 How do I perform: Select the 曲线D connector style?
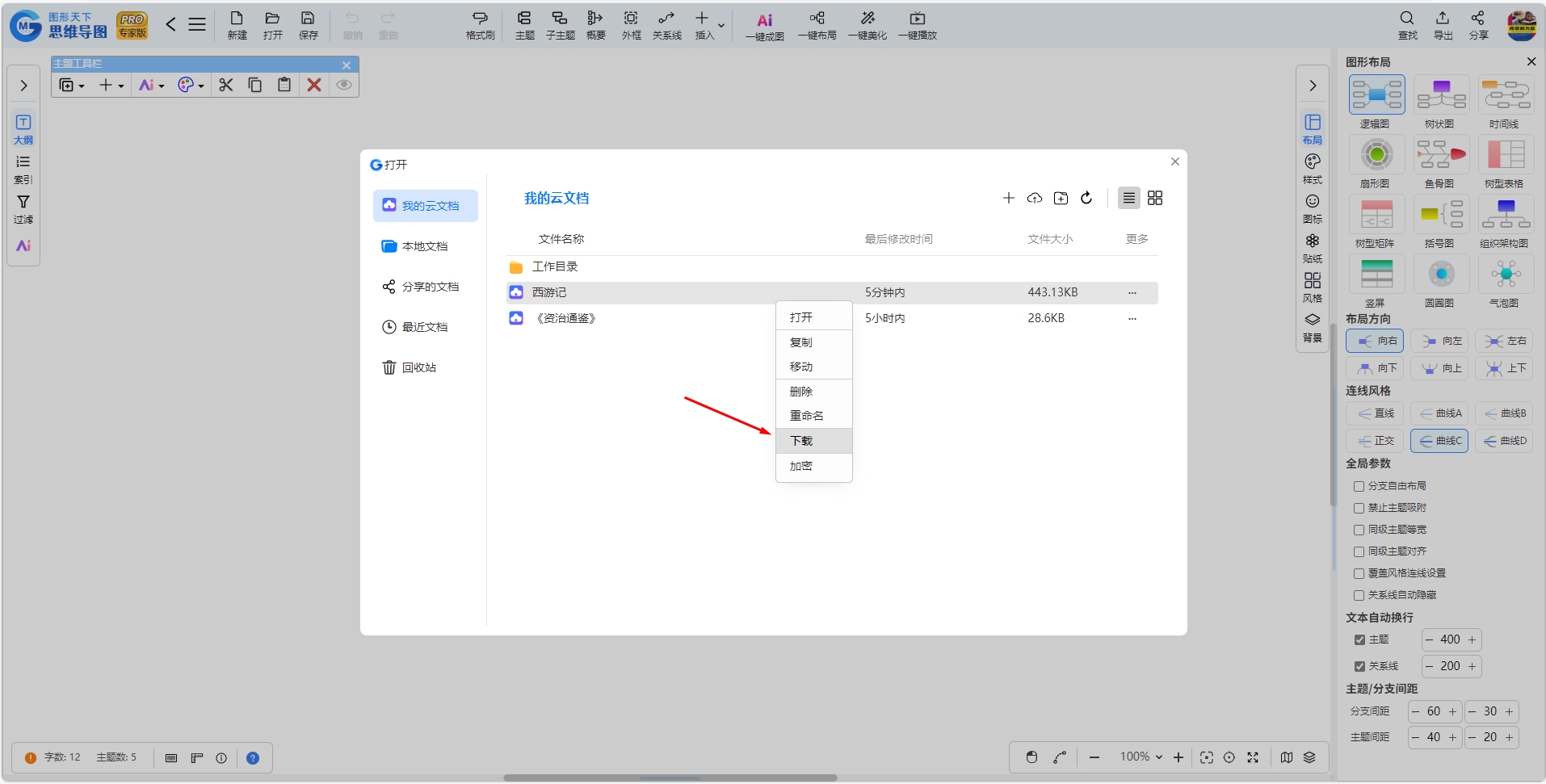(1504, 441)
